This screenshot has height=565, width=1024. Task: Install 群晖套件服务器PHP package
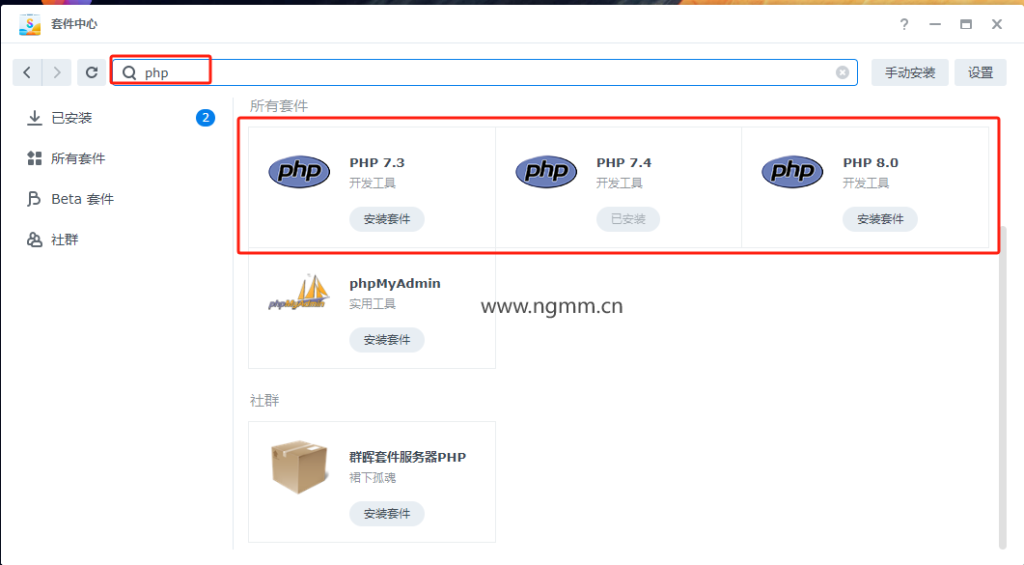click(x=387, y=513)
